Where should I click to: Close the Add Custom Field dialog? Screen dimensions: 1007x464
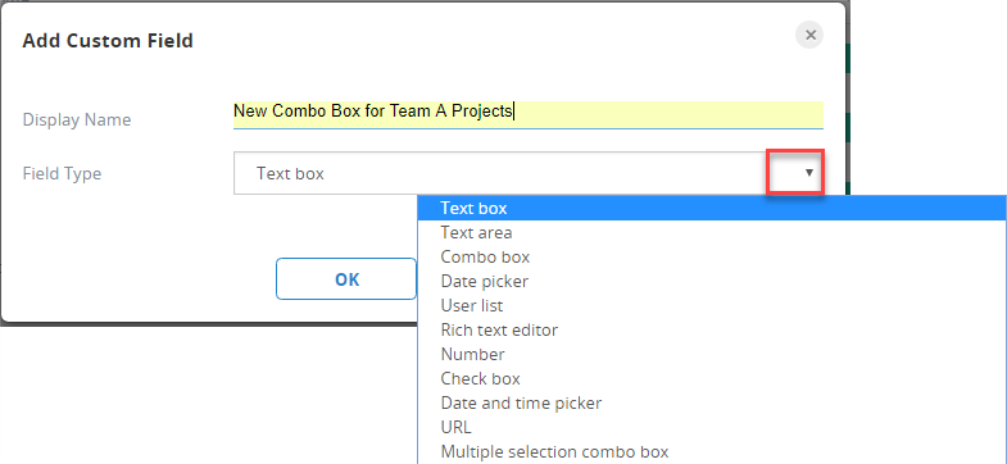(810, 35)
